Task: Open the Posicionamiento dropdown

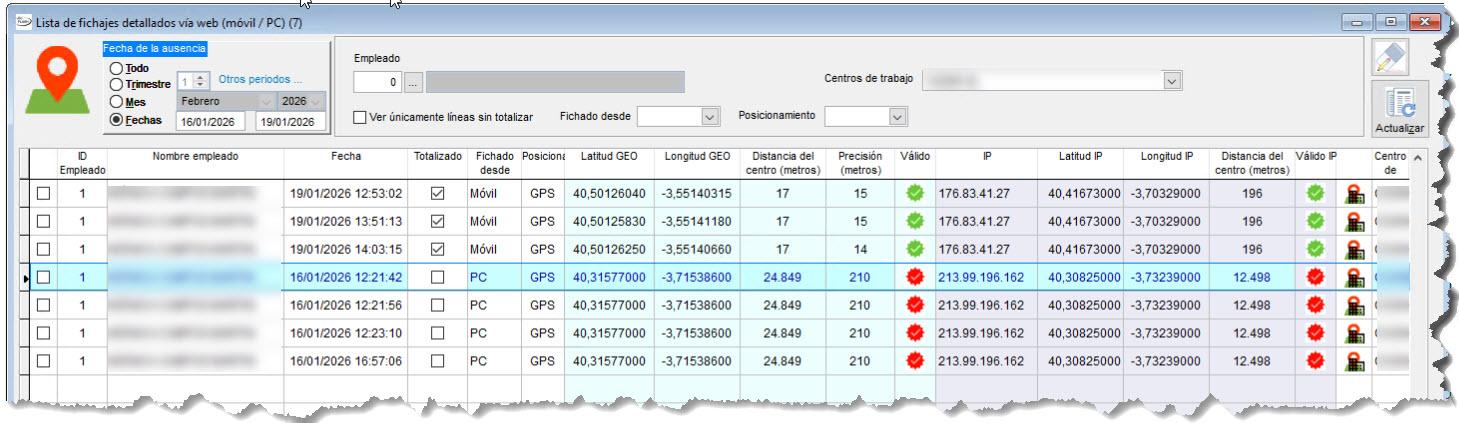Action: coord(897,117)
